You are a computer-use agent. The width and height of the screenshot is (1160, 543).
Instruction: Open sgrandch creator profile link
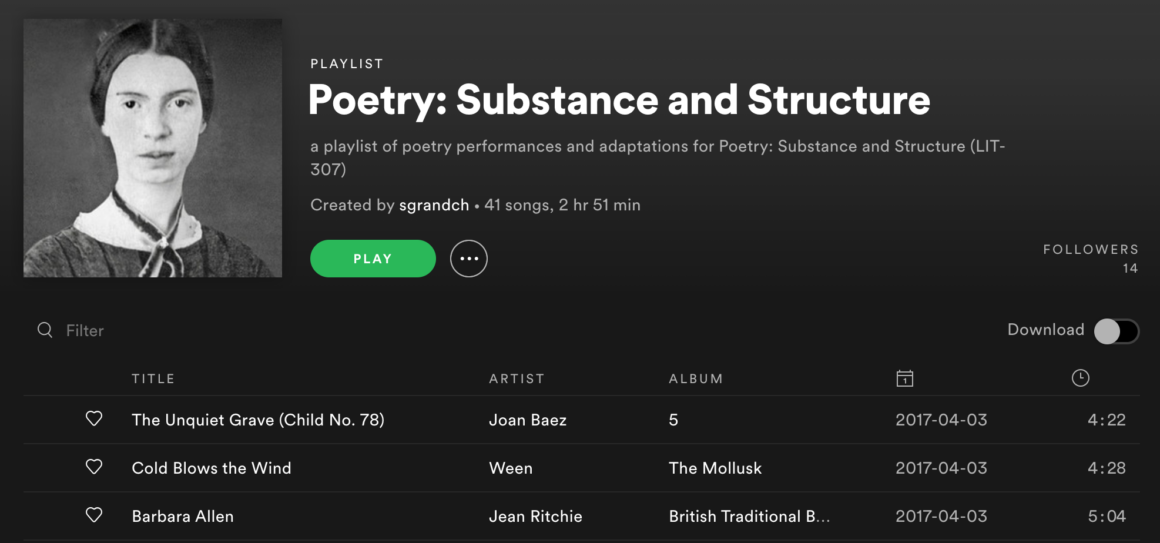[433, 205]
